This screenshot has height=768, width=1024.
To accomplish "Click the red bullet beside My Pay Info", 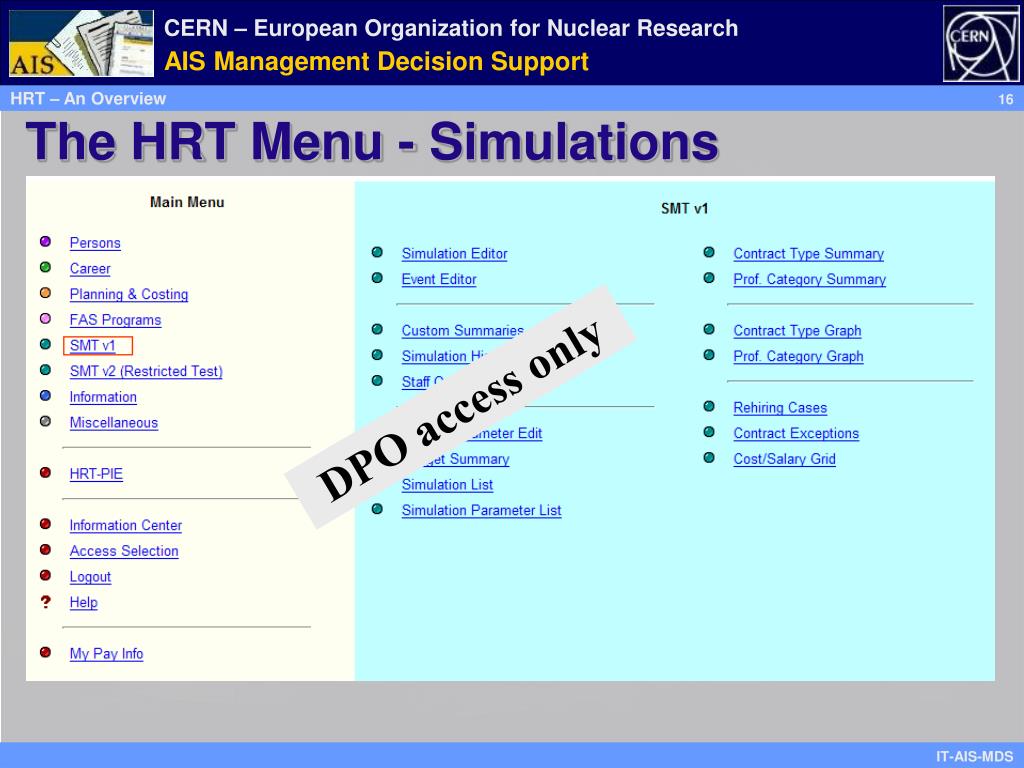I will point(45,652).
